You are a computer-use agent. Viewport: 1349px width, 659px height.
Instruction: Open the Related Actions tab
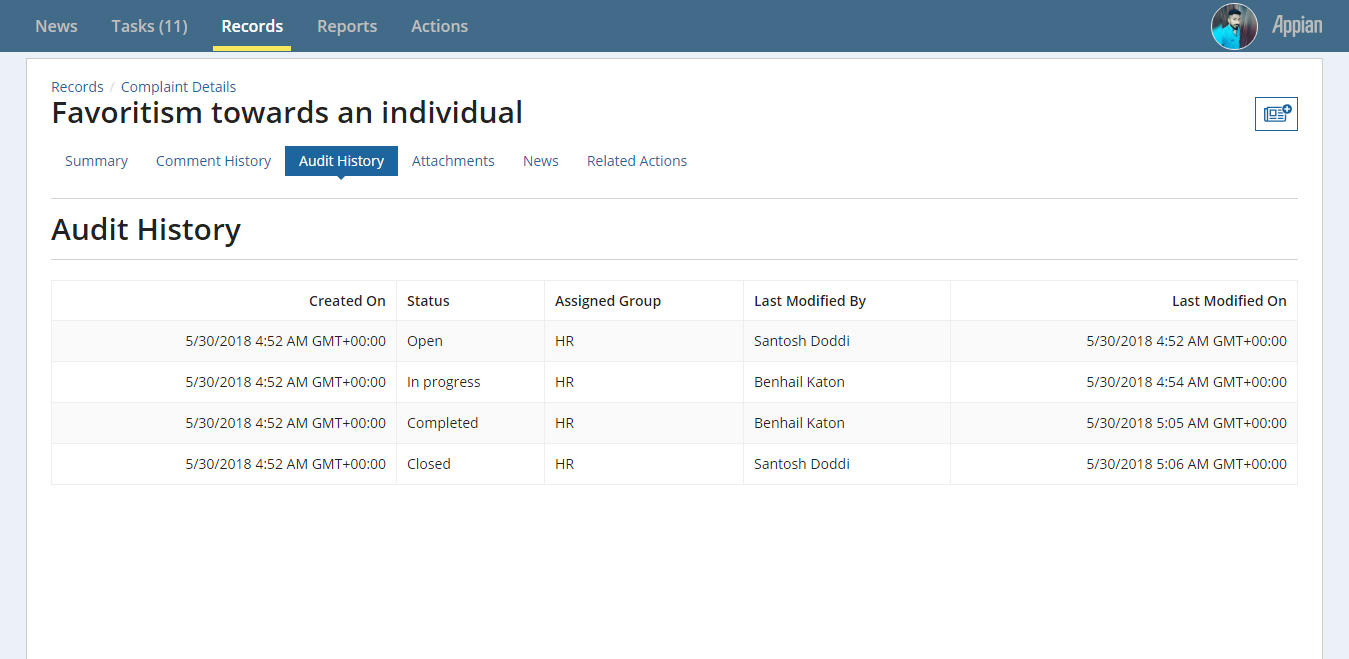coord(636,161)
